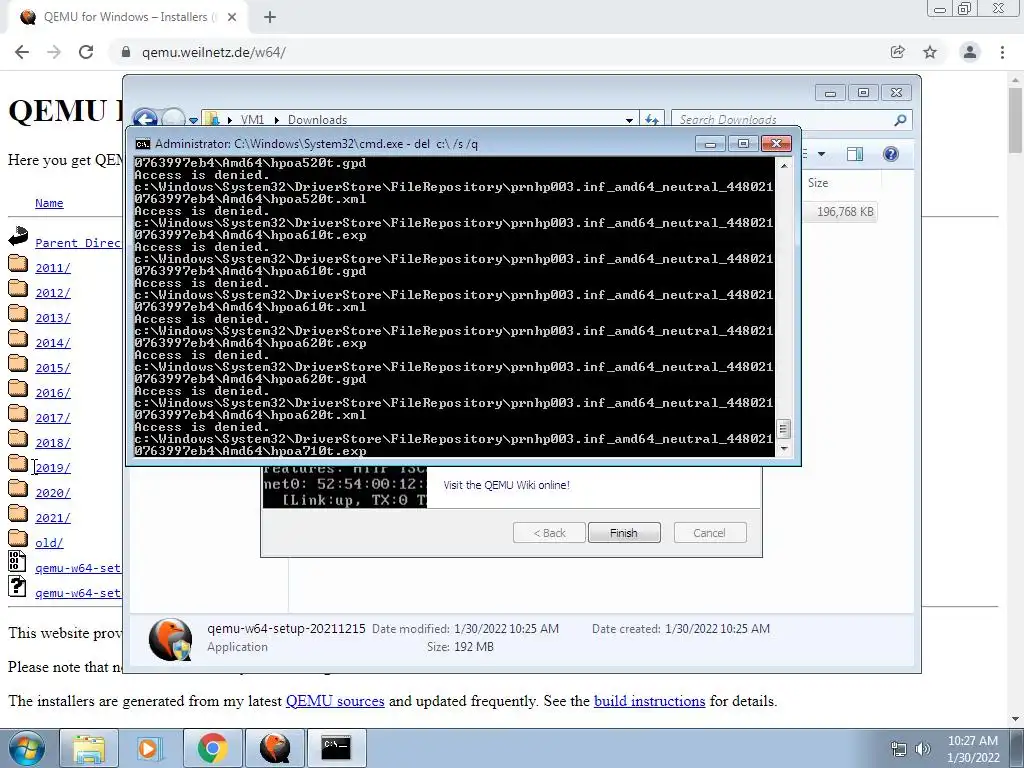Open the 2017/ folder link
1024x768 pixels.
(x=53, y=418)
